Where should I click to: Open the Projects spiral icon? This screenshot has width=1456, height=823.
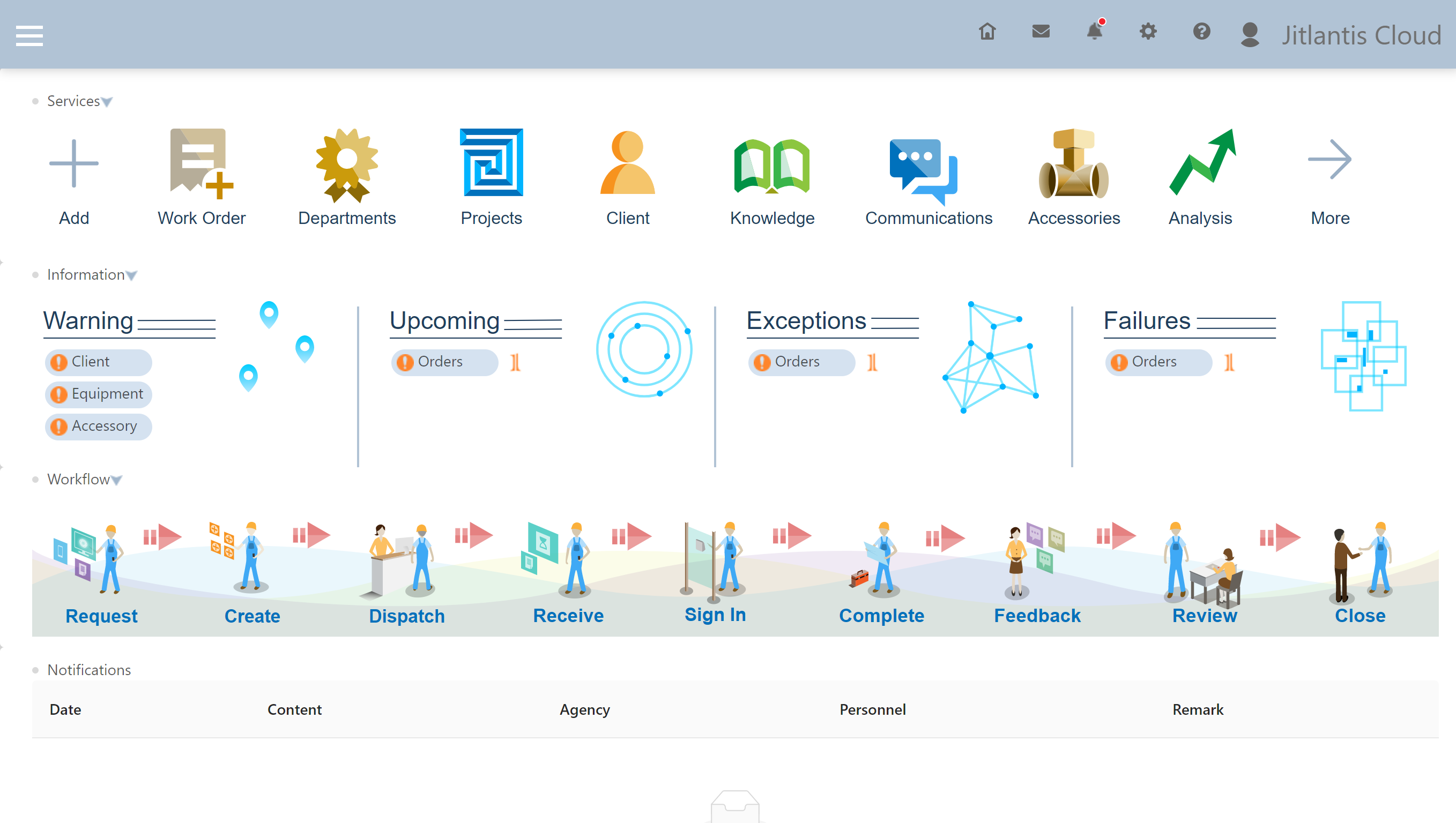tap(492, 162)
